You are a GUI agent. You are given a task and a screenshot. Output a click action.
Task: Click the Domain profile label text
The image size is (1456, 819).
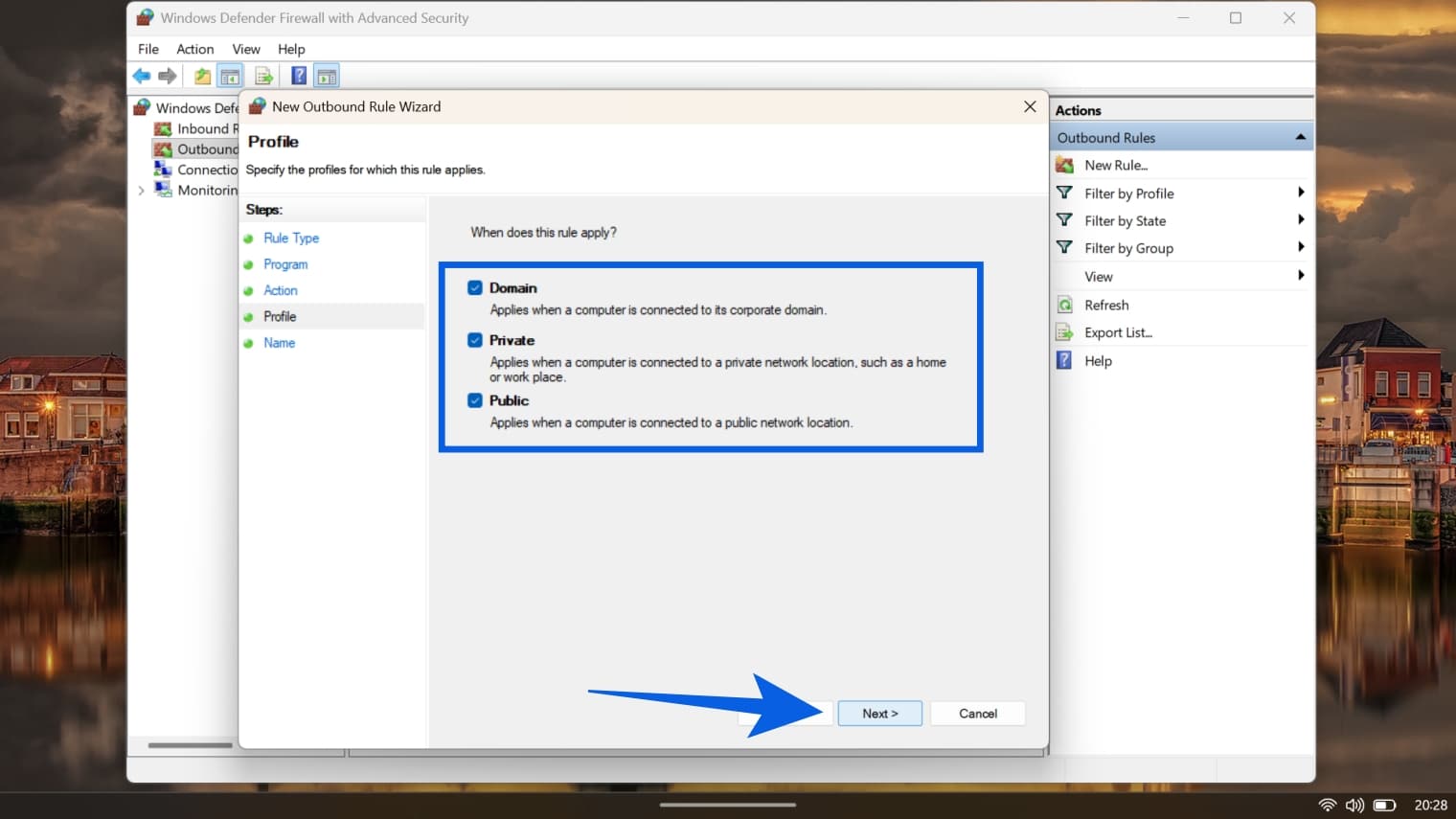512,287
